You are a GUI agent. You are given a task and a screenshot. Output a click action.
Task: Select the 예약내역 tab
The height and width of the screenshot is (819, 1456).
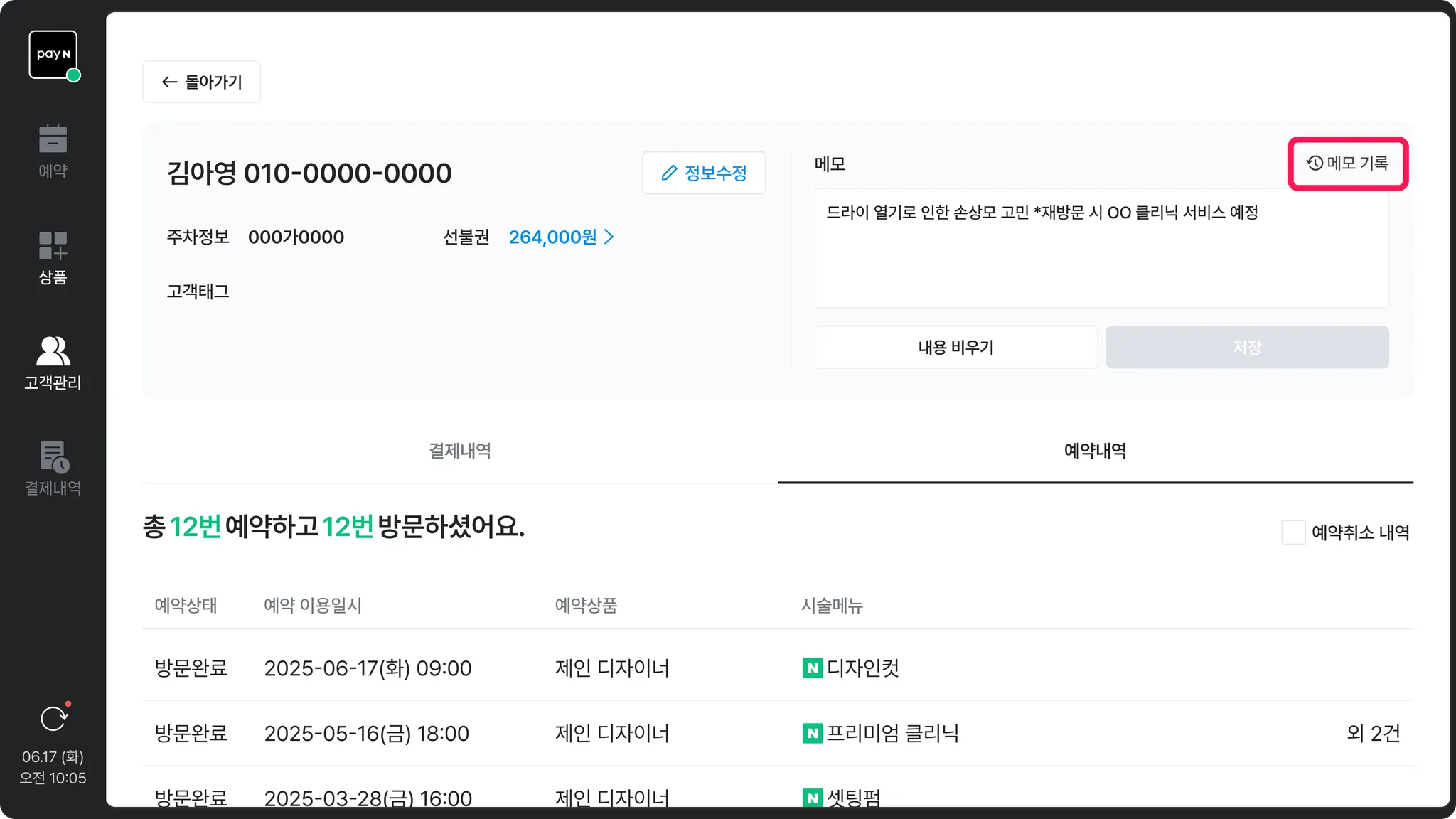[1095, 451]
